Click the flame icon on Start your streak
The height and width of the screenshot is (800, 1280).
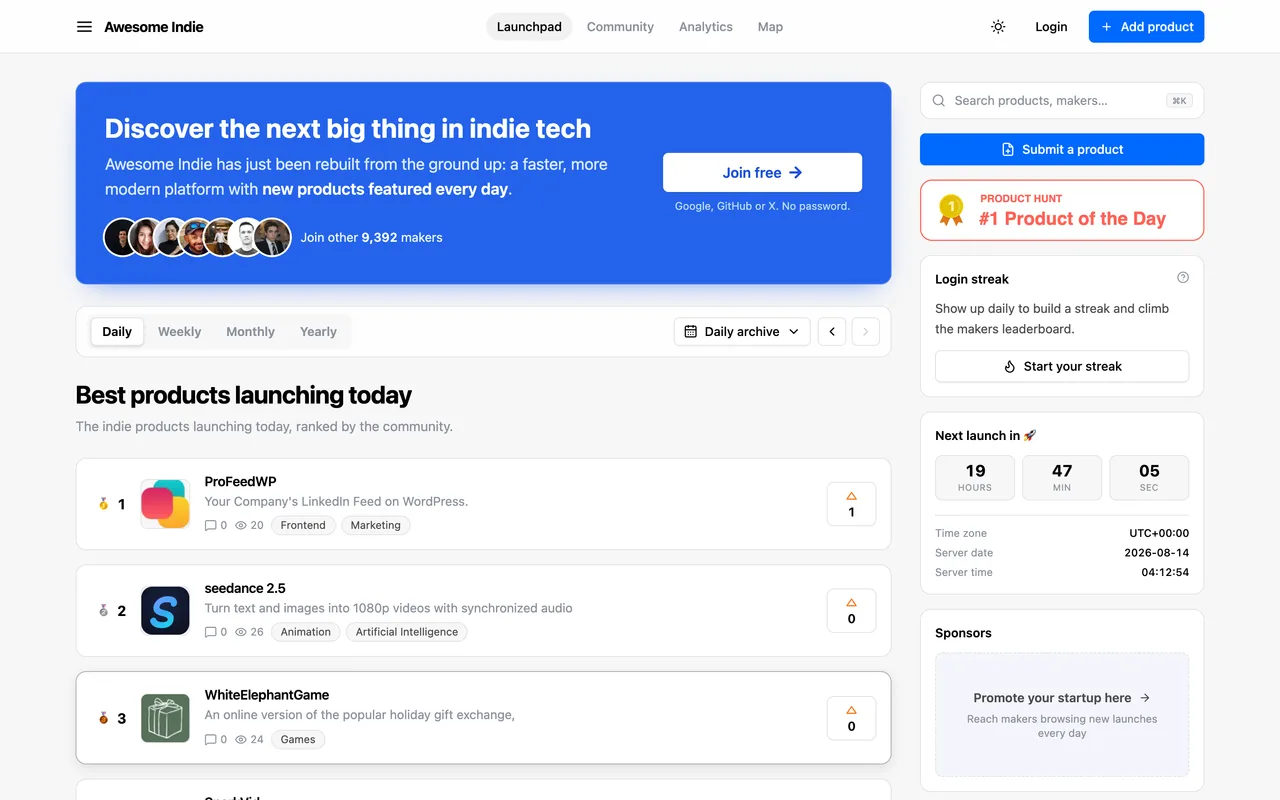1010,366
